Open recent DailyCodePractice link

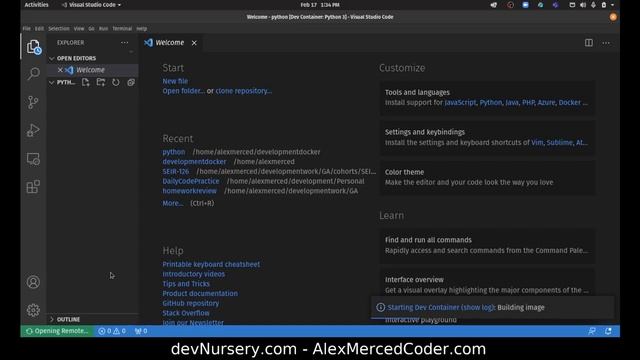click(191, 181)
